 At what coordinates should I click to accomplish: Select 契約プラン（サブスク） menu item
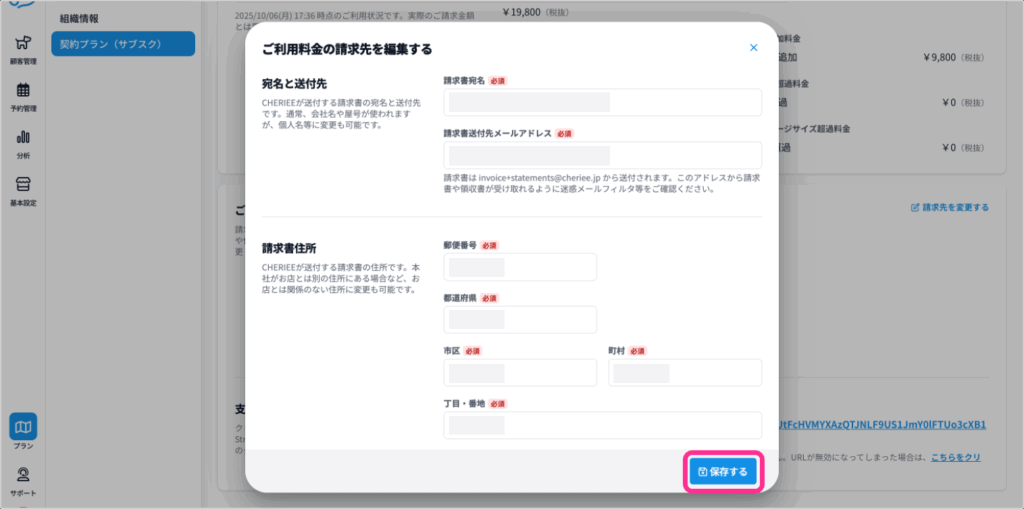coord(123,44)
